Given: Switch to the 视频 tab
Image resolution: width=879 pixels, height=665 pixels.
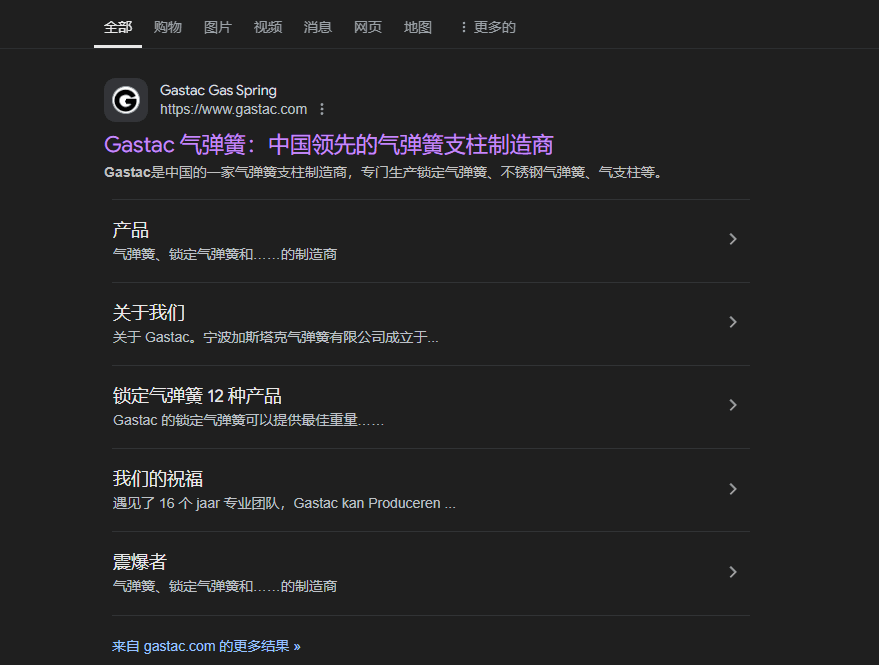Looking at the screenshot, I should (x=267, y=27).
